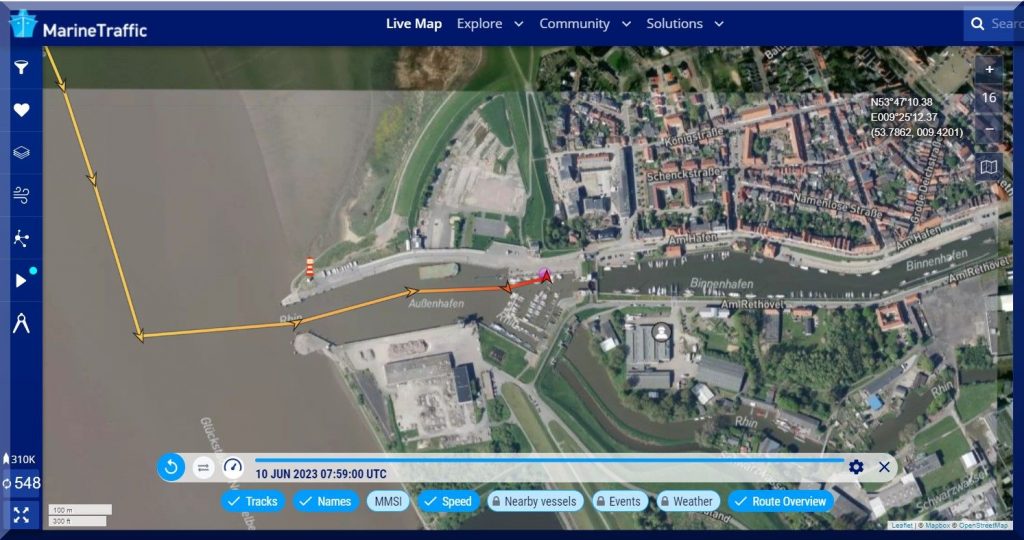The image size is (1024, 540).
Task: Go to the Live Map tab
Action: tap(414, 24)
